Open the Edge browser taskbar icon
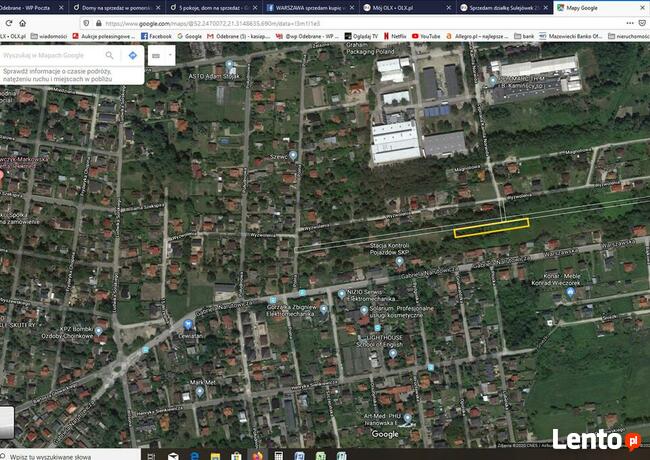Viewport: 650px width, 460px height. [194, 455]
